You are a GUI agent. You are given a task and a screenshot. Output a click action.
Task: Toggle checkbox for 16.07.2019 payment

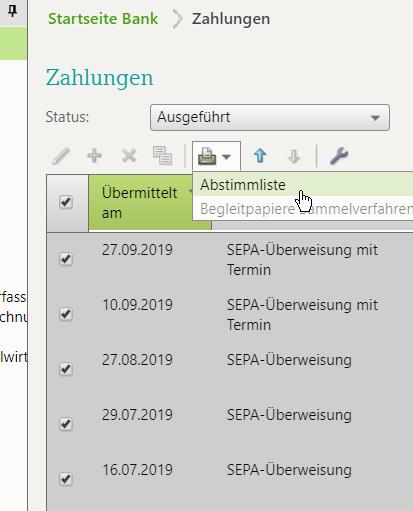click(66, 479)
